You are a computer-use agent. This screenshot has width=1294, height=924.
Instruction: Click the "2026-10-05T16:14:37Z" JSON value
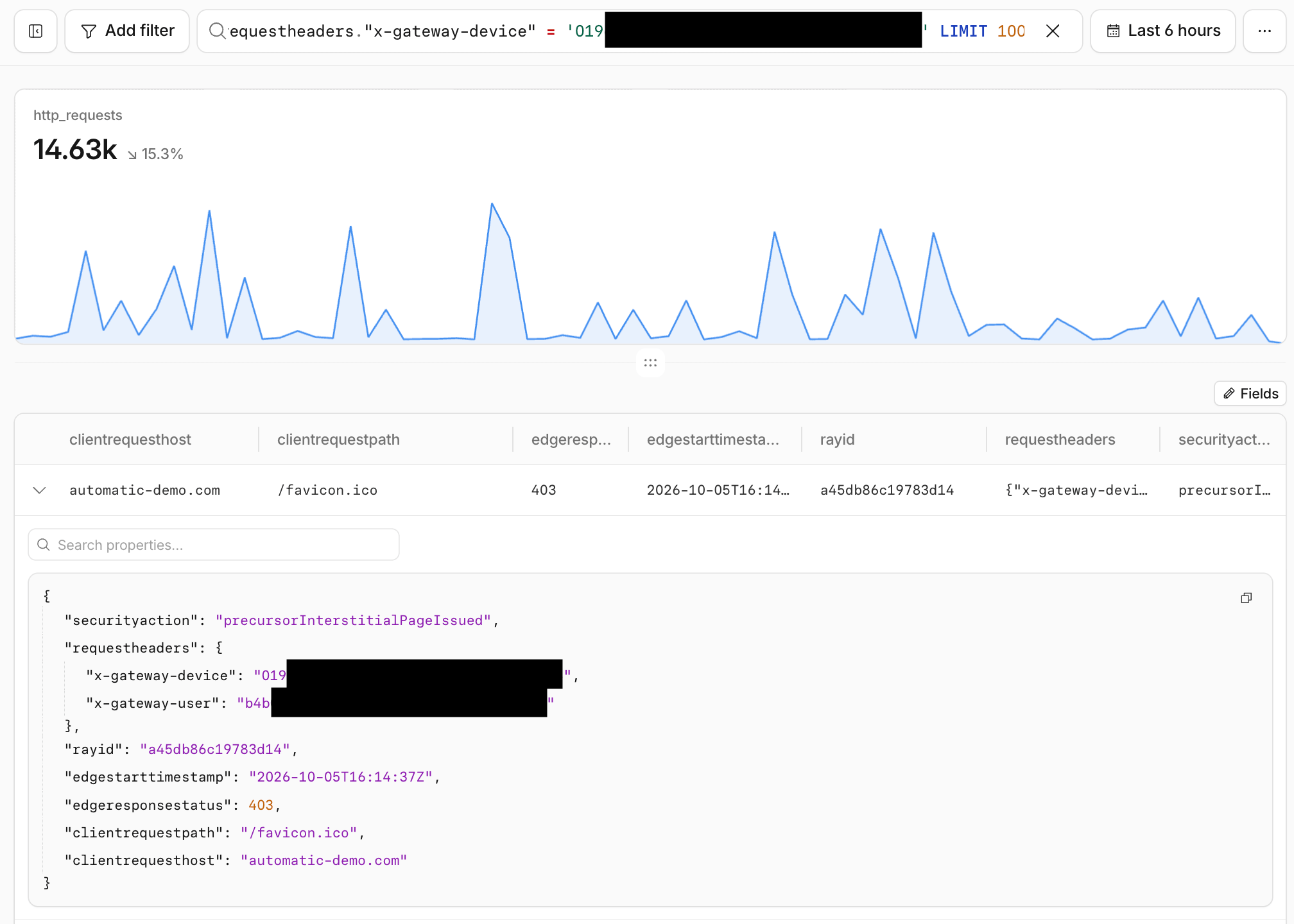click(x=341, y=777)
